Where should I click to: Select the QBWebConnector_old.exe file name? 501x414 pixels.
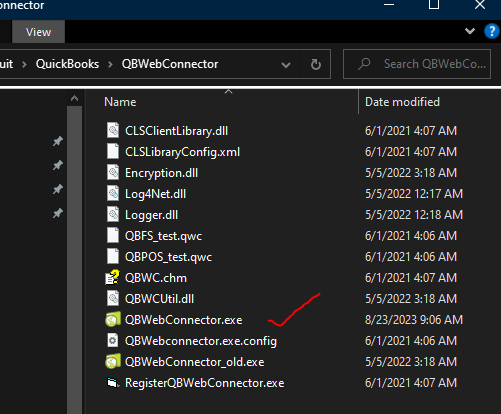195,362
